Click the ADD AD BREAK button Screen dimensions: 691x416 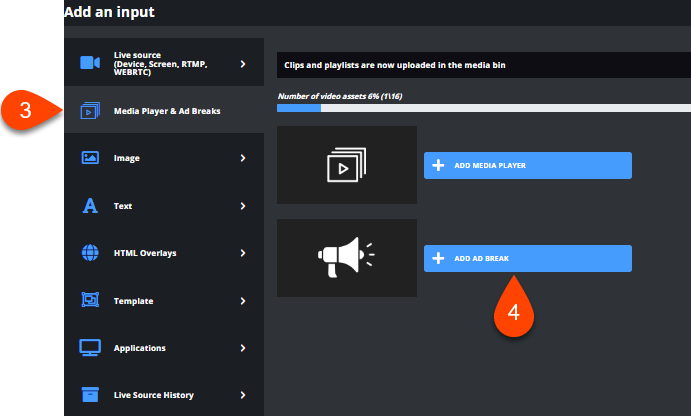point(528,258)
